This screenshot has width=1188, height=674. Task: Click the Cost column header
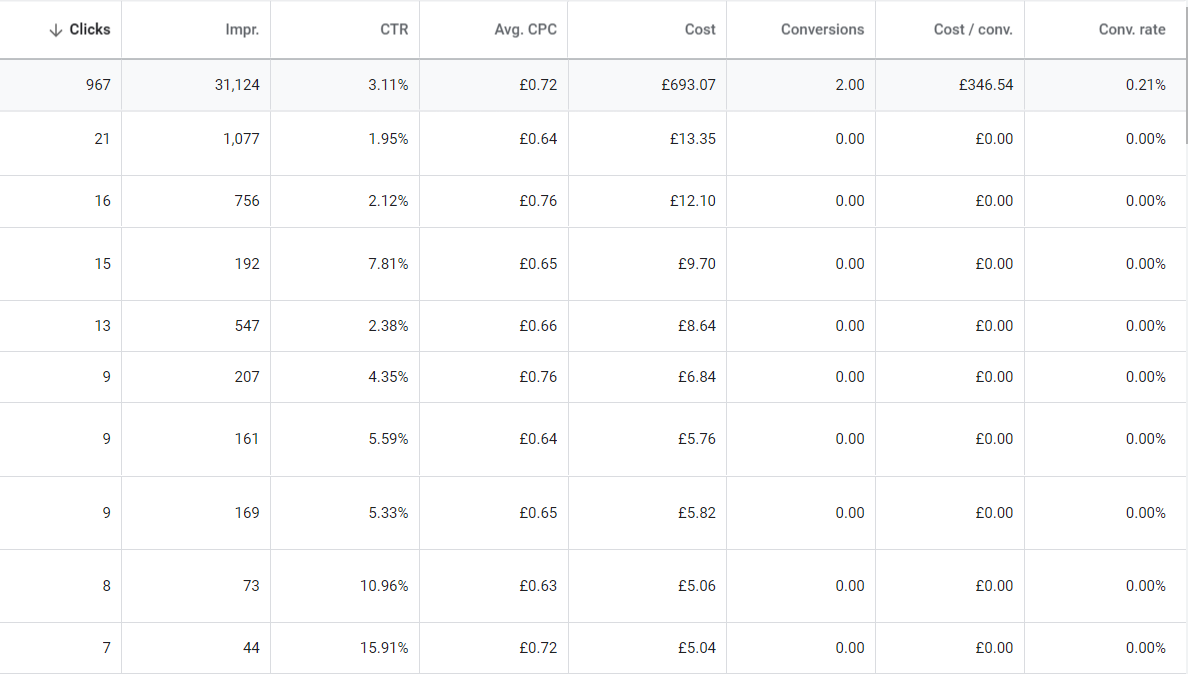pos(700,30)
